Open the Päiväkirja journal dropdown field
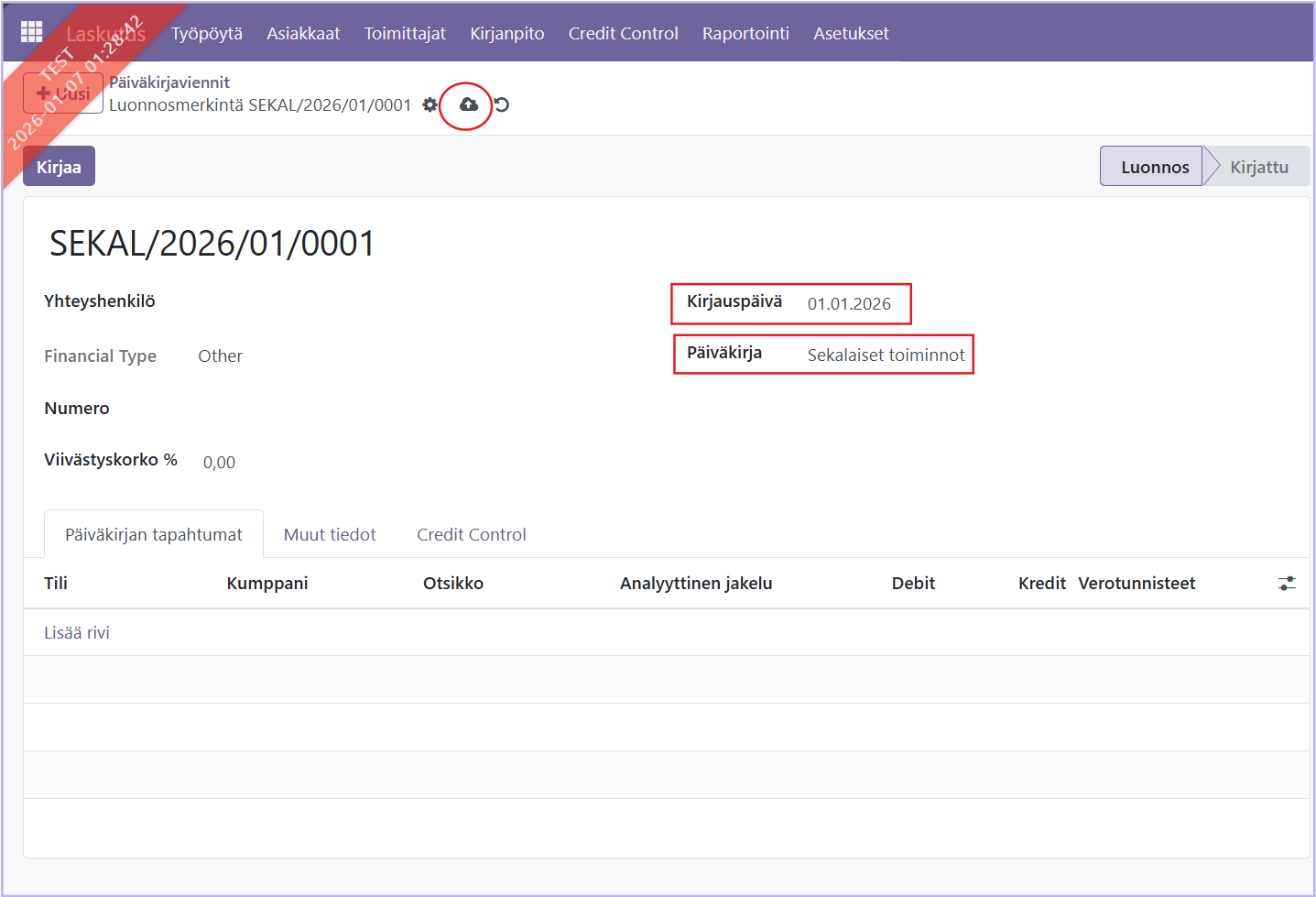 click(x=885, y=356)
